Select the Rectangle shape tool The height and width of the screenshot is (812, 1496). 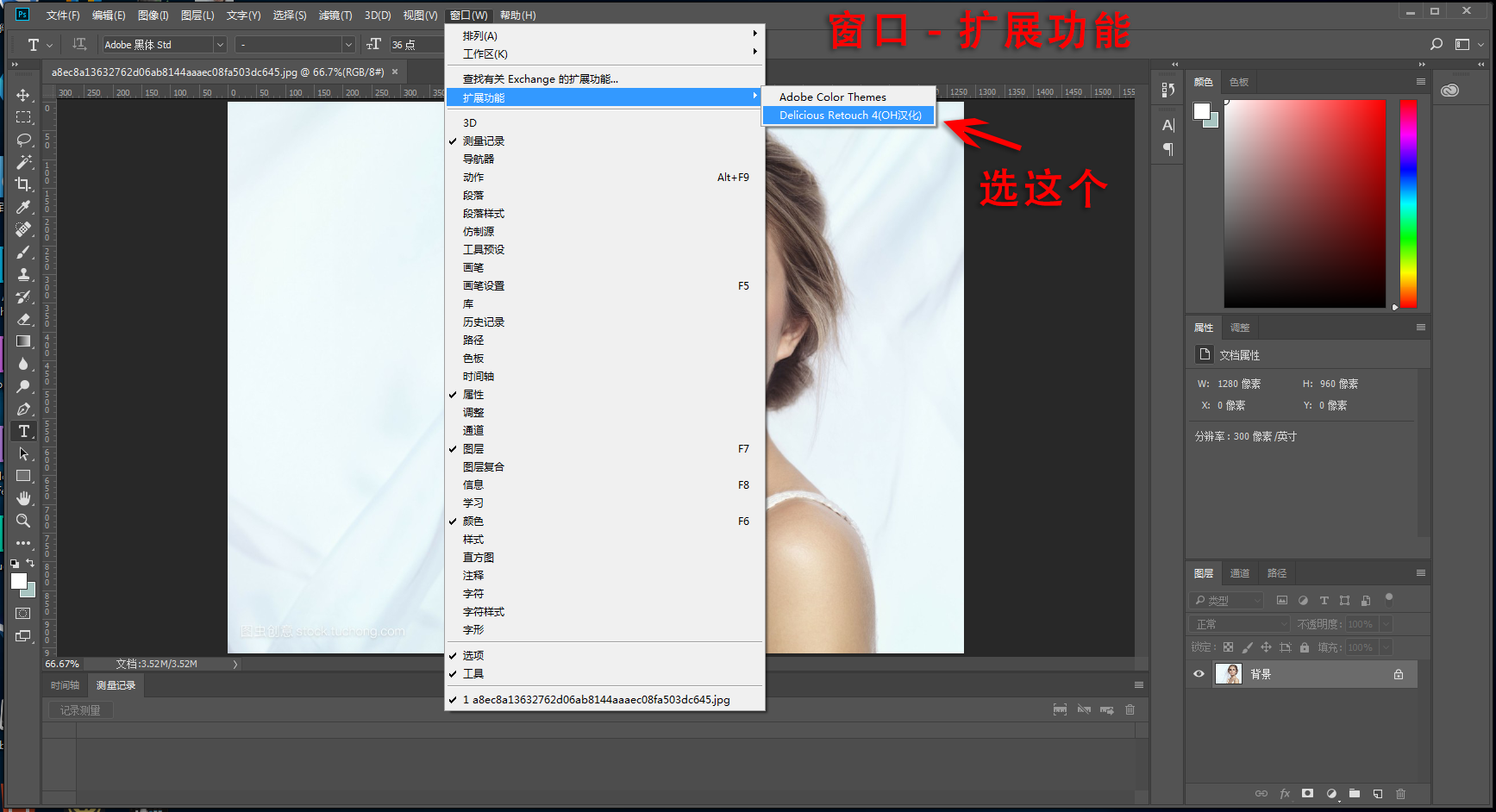[x=23, y=475]
